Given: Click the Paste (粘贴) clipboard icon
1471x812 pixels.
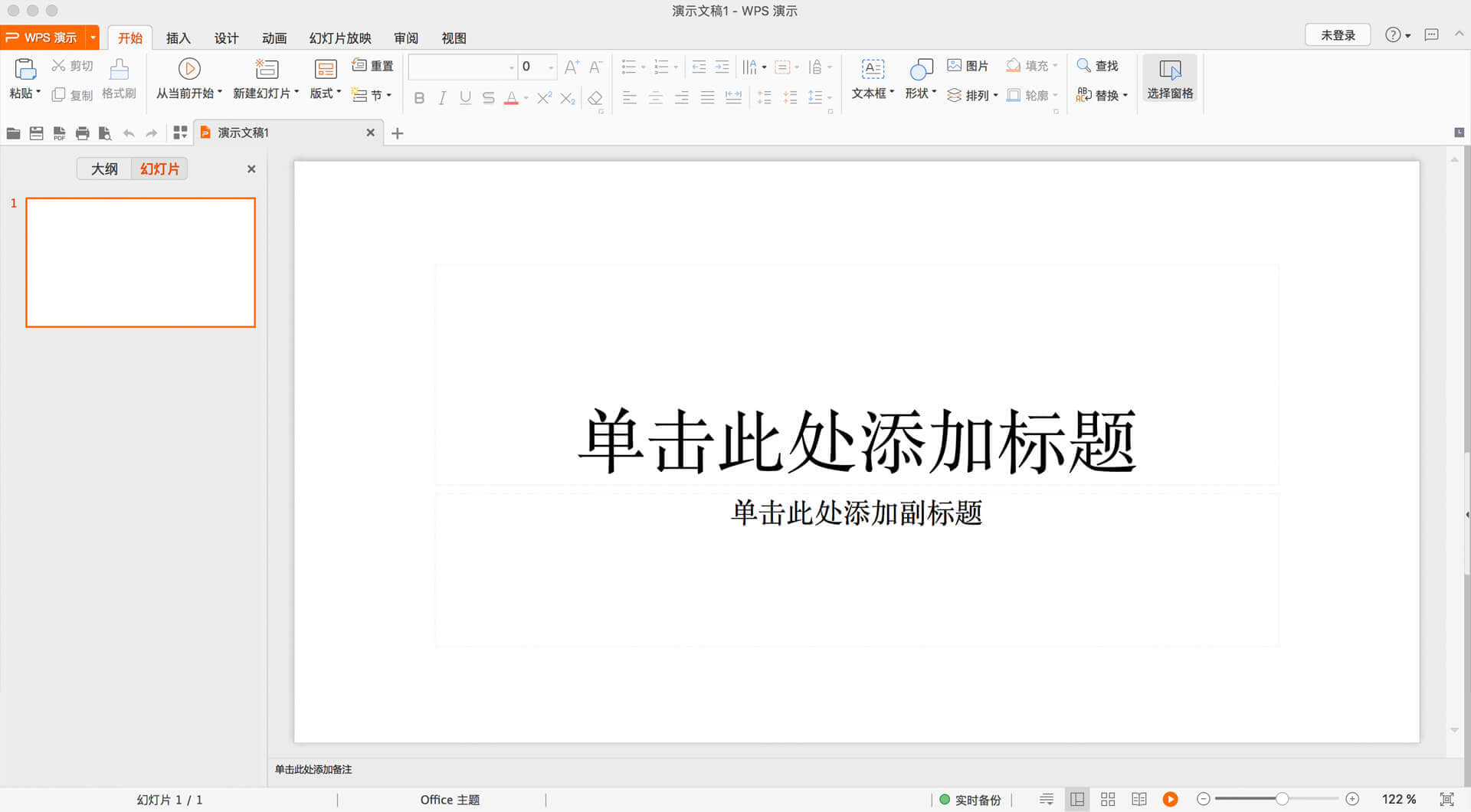Looking at the screenshot, I should [x=25, y=69].
